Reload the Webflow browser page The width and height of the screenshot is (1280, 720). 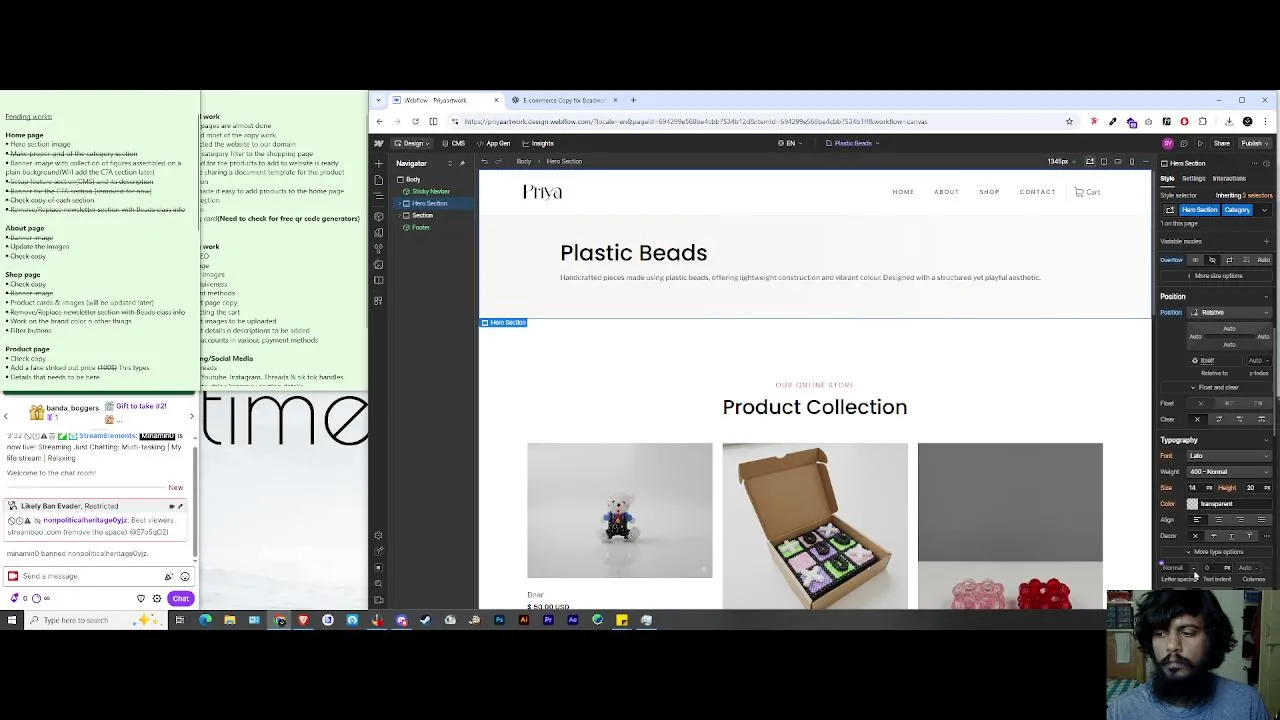pyautogui.click(x=415, y=121)
